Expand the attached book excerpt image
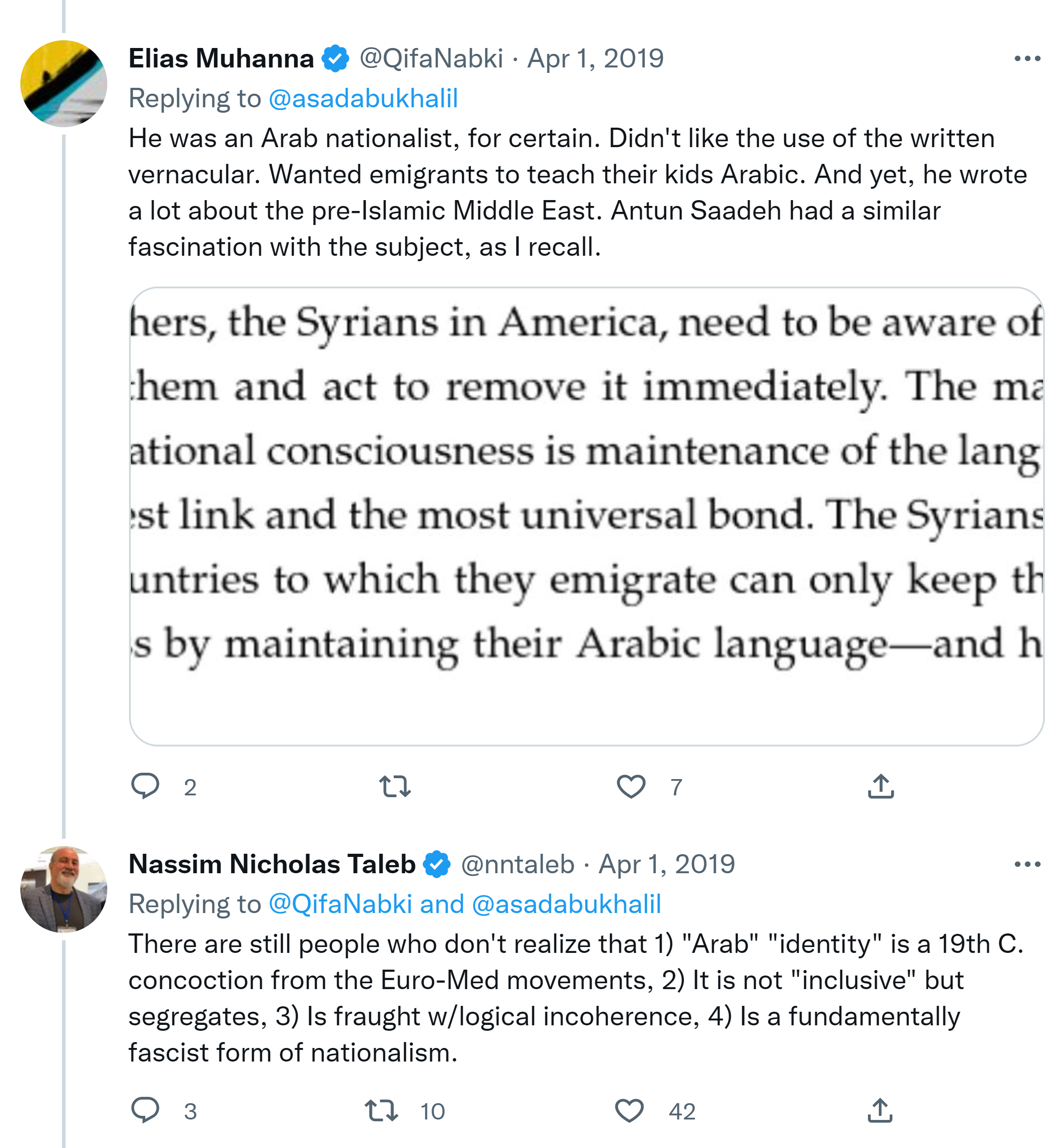Screen dimensions: 1063x1148 [586, 516]
